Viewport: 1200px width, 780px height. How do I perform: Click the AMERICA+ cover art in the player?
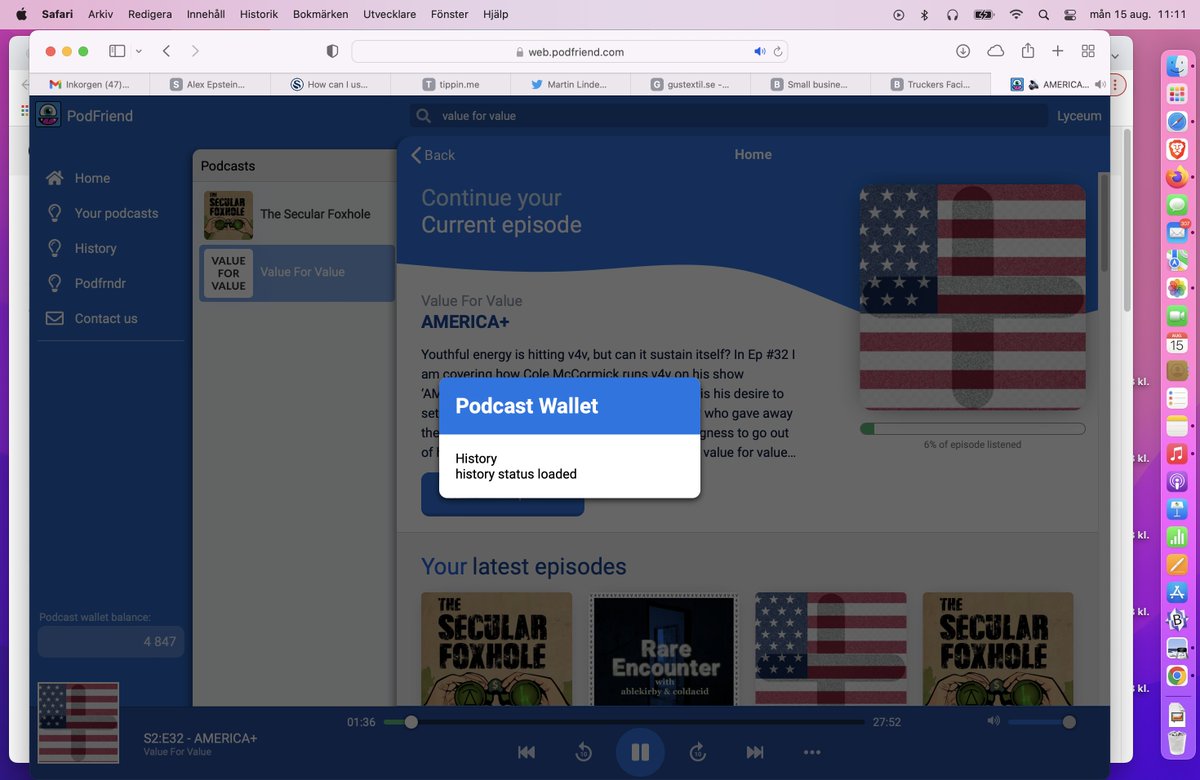(x=78, y=723)
